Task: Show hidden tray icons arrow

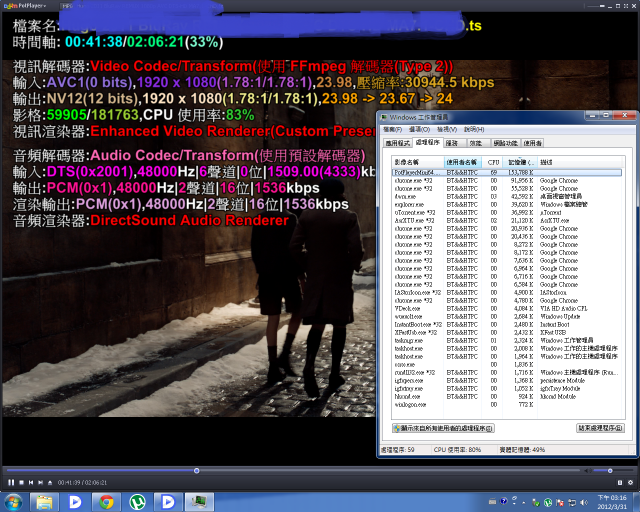Action: [x=523, y=503]
